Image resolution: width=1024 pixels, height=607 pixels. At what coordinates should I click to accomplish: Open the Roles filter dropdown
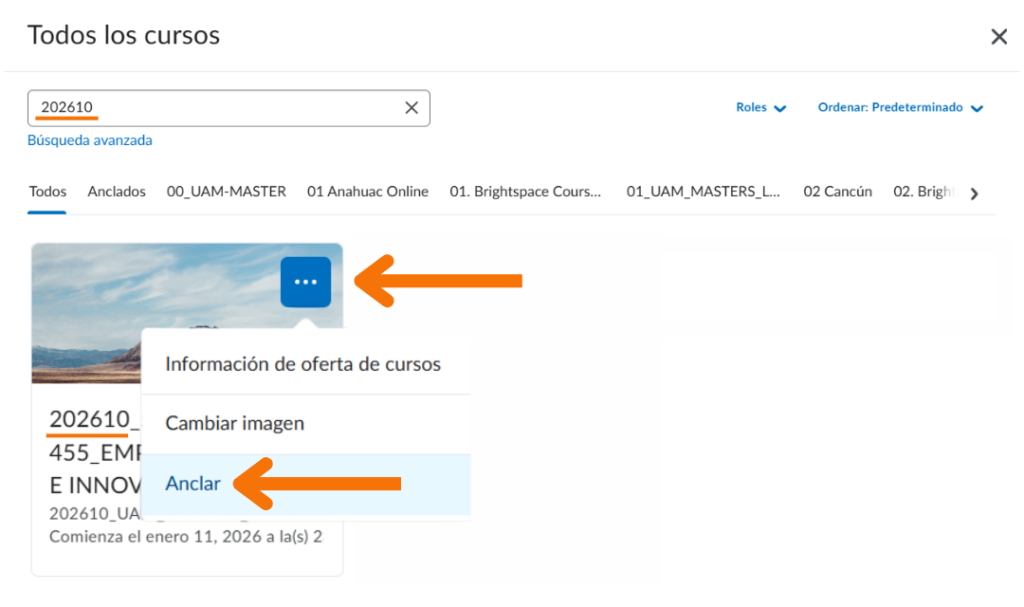[761, 108]
